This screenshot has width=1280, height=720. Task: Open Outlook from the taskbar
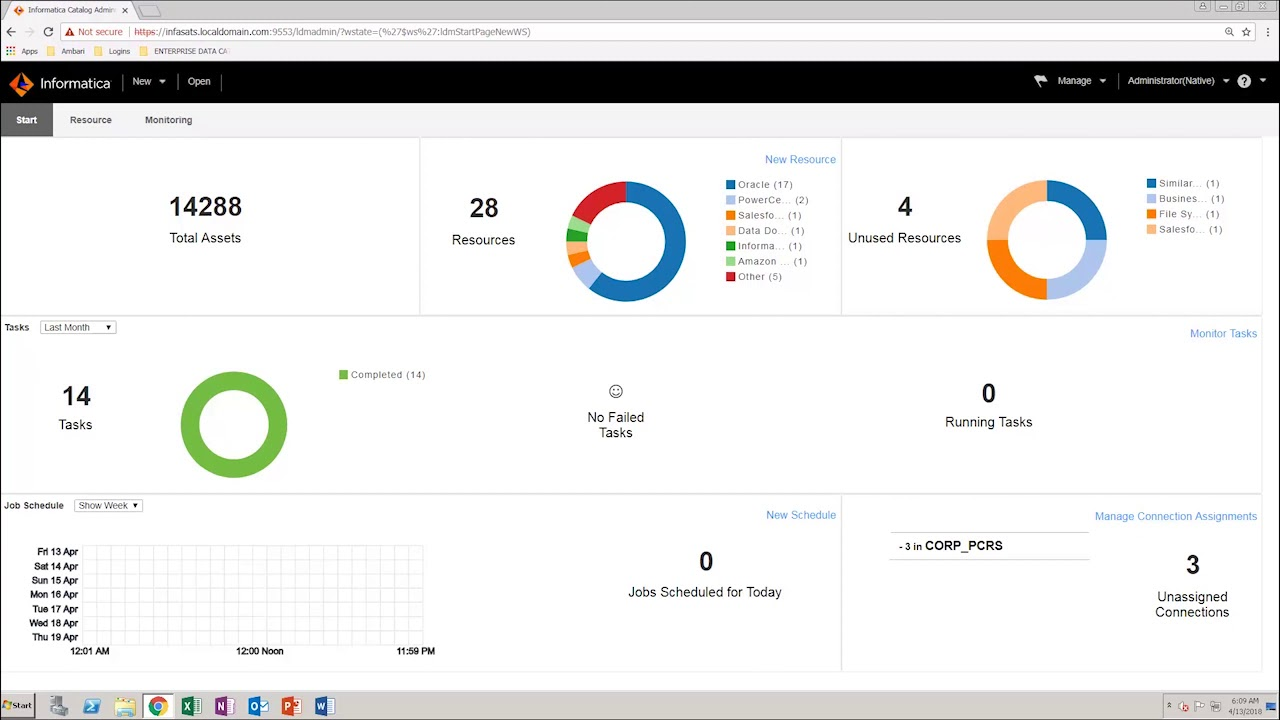click(258, 706)
